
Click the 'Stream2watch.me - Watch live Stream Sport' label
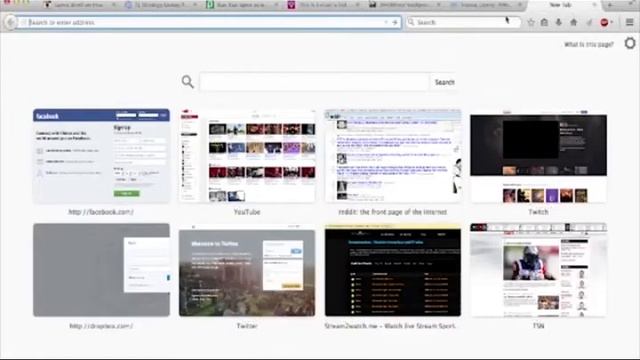(390, 326)
